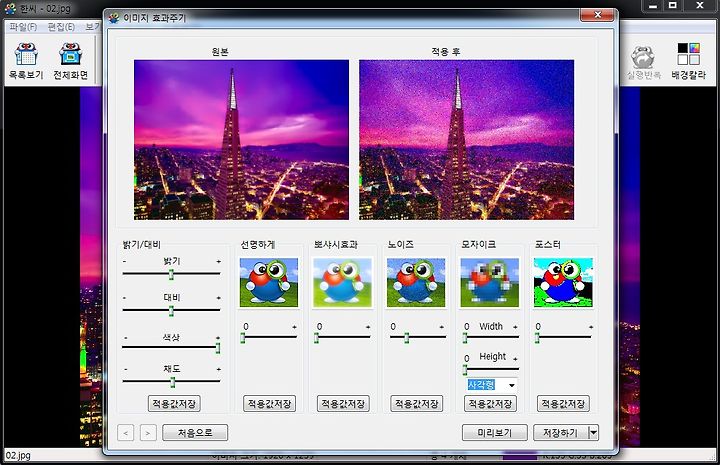
Task: Switch to 전체화면 fullscreen icon
Action: [70, 61]
